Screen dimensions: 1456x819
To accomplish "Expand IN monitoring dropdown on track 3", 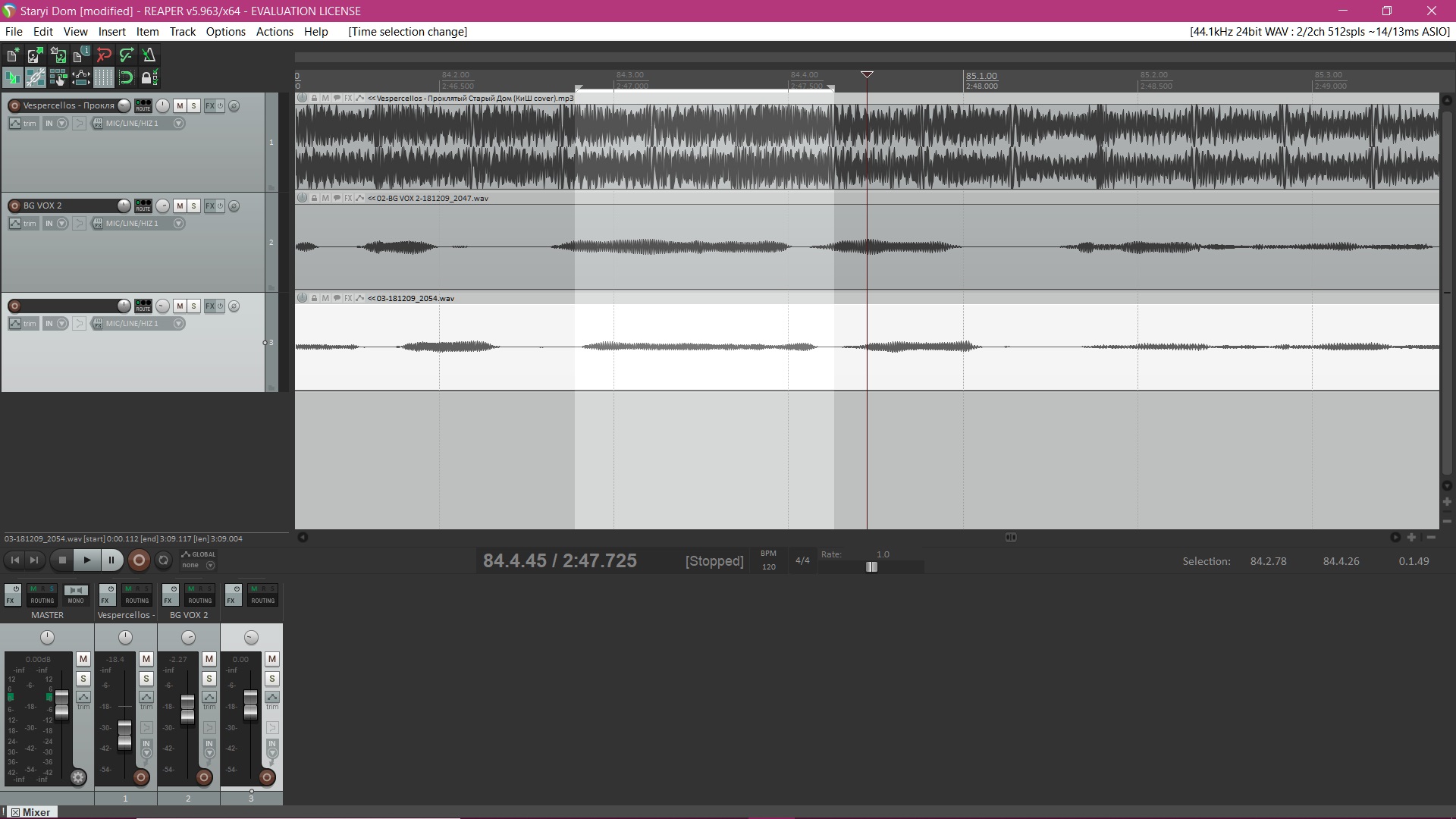I will tap(62, 324).
